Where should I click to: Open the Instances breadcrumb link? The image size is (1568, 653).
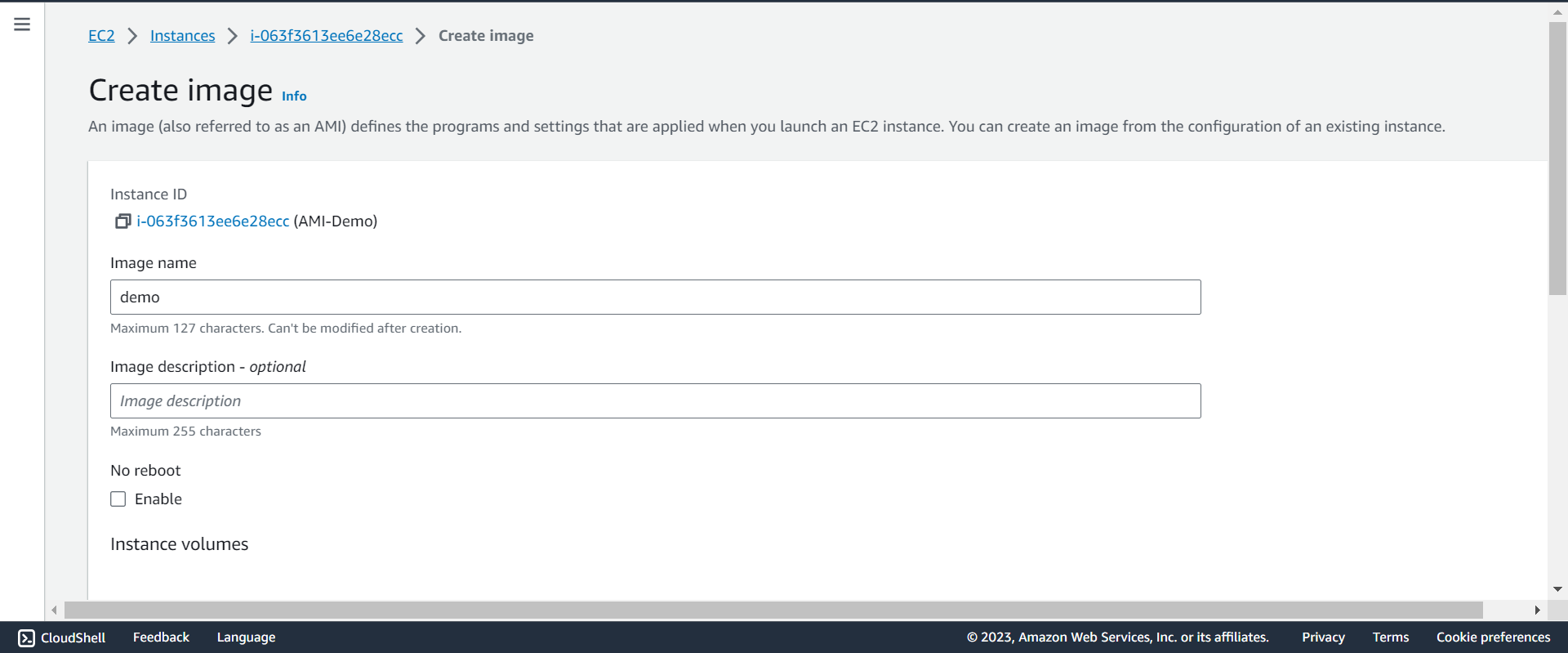pyautogui.click(x=183, y=36)
